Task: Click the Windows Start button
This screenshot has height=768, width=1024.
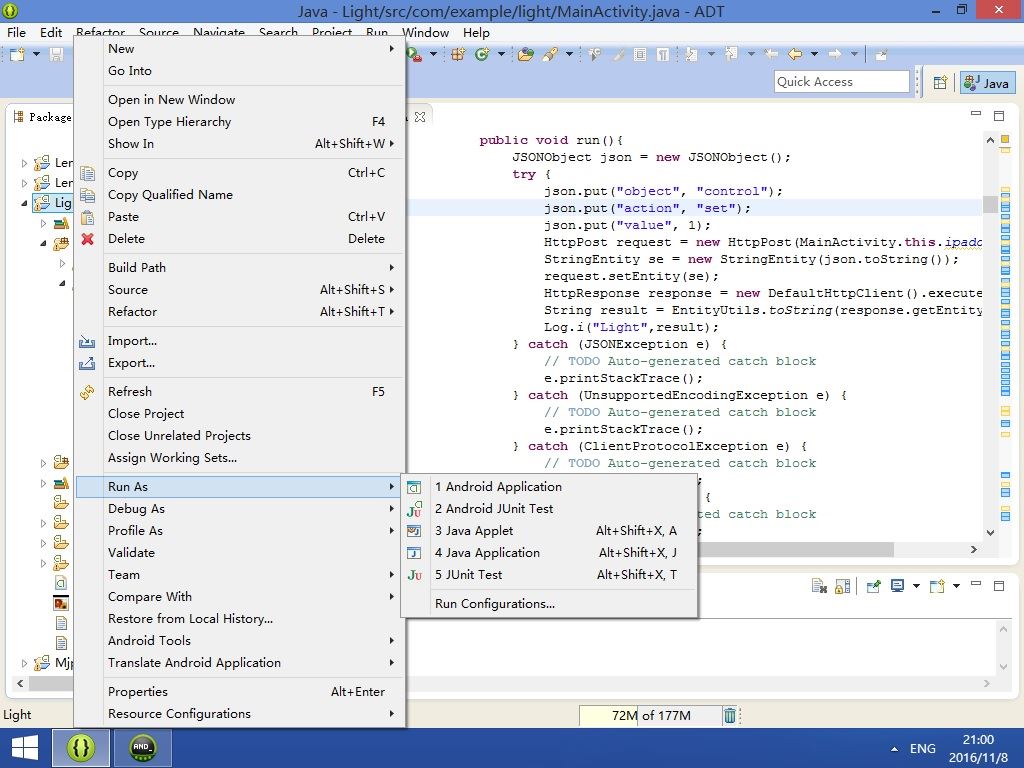Action: [x=24, y=747]
